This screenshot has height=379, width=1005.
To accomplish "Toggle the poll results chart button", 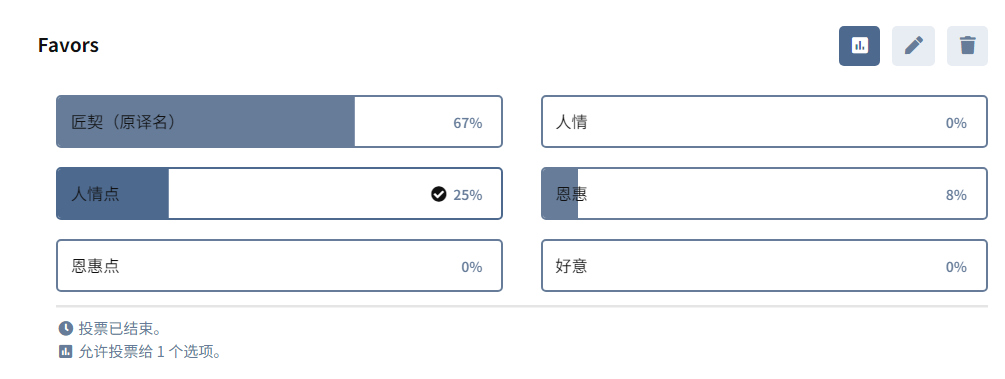I will pos(859,46).
